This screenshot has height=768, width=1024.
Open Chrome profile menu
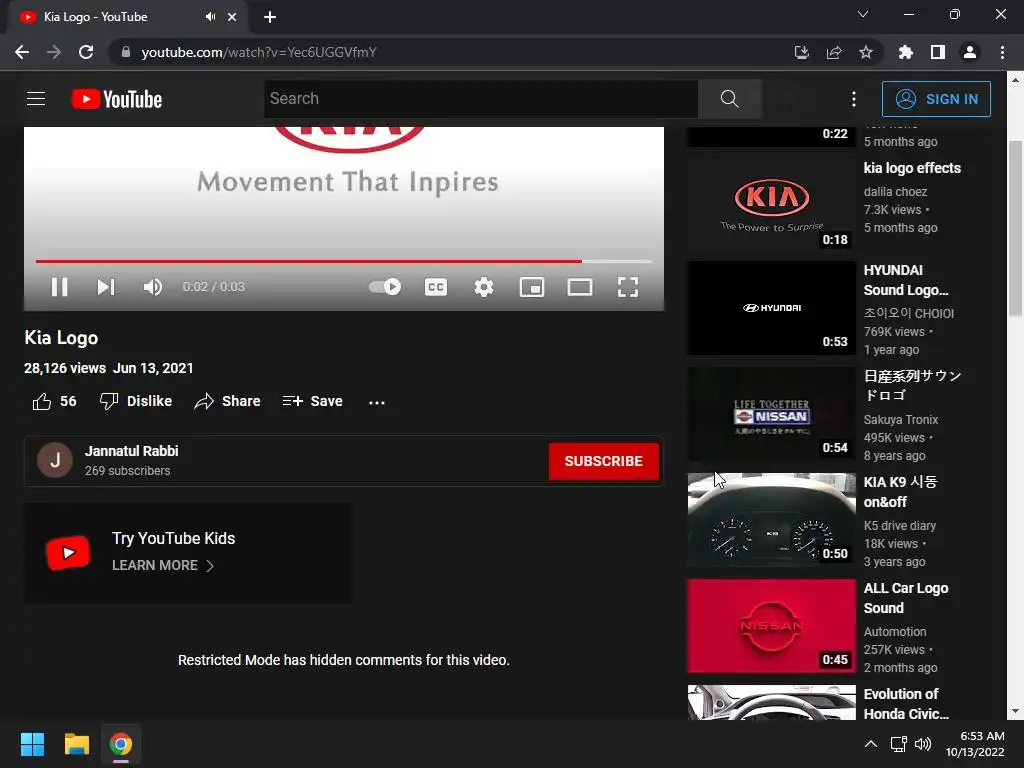tap(970, 52)
